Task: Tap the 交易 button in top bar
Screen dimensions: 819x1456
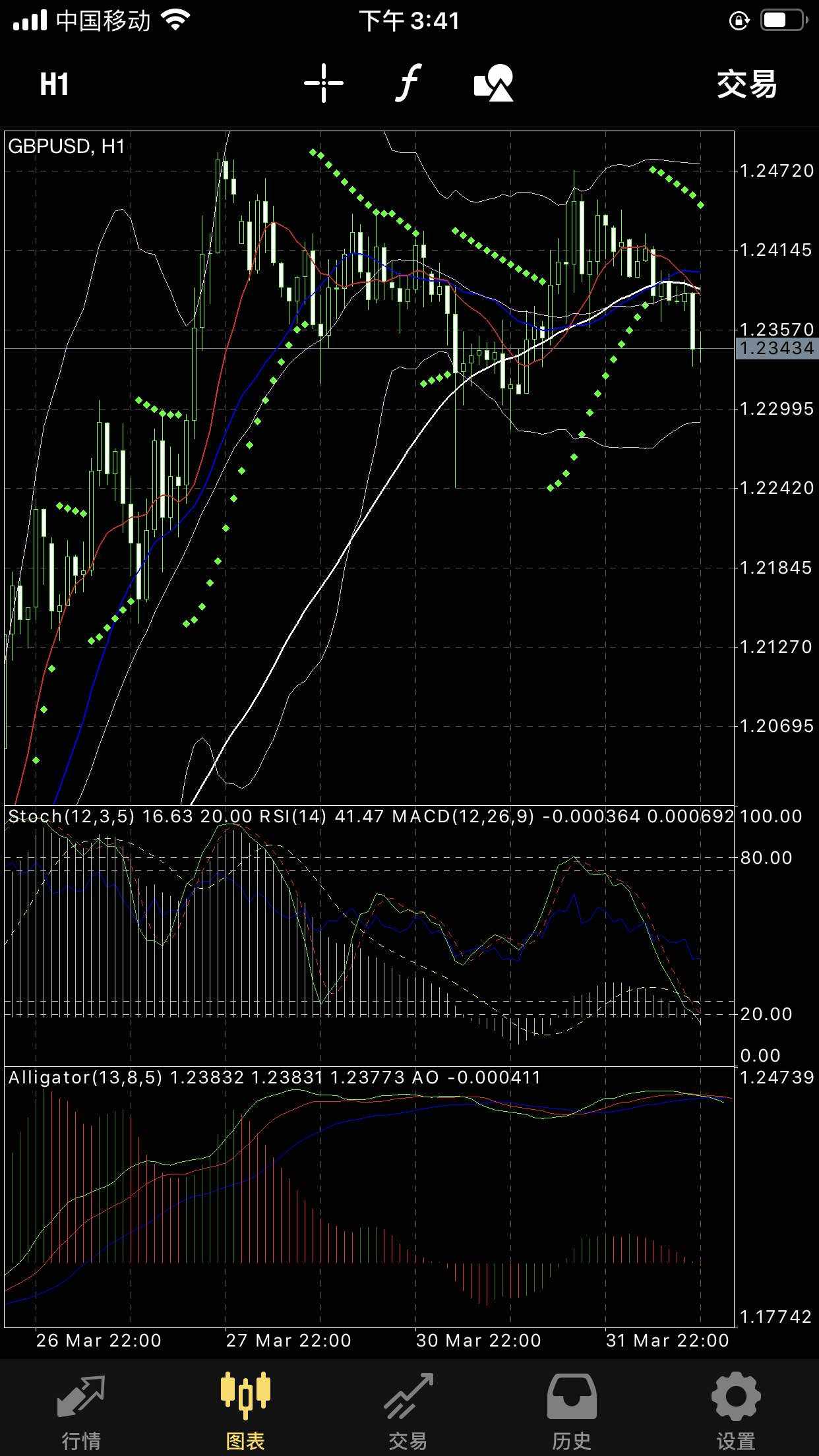Action: [x=747, y=84]
